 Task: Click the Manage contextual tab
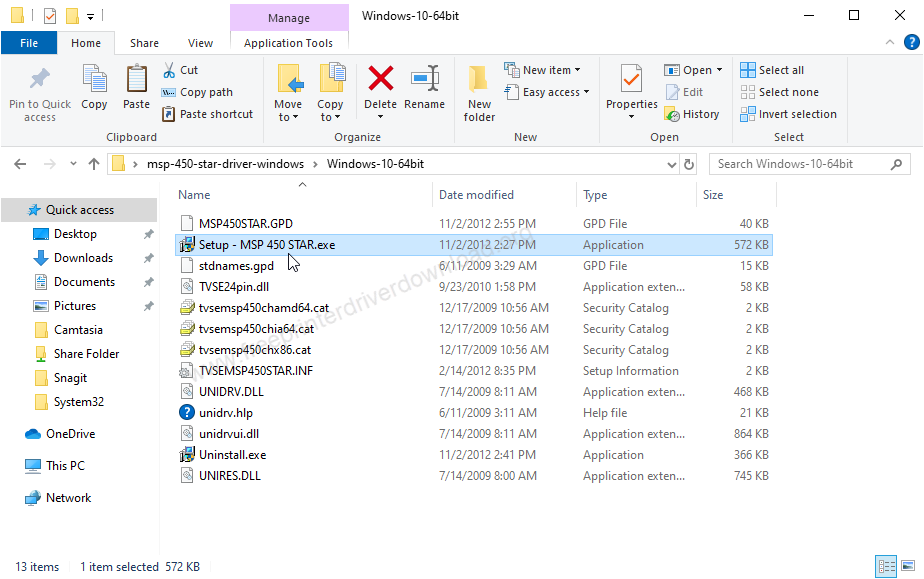289,18
